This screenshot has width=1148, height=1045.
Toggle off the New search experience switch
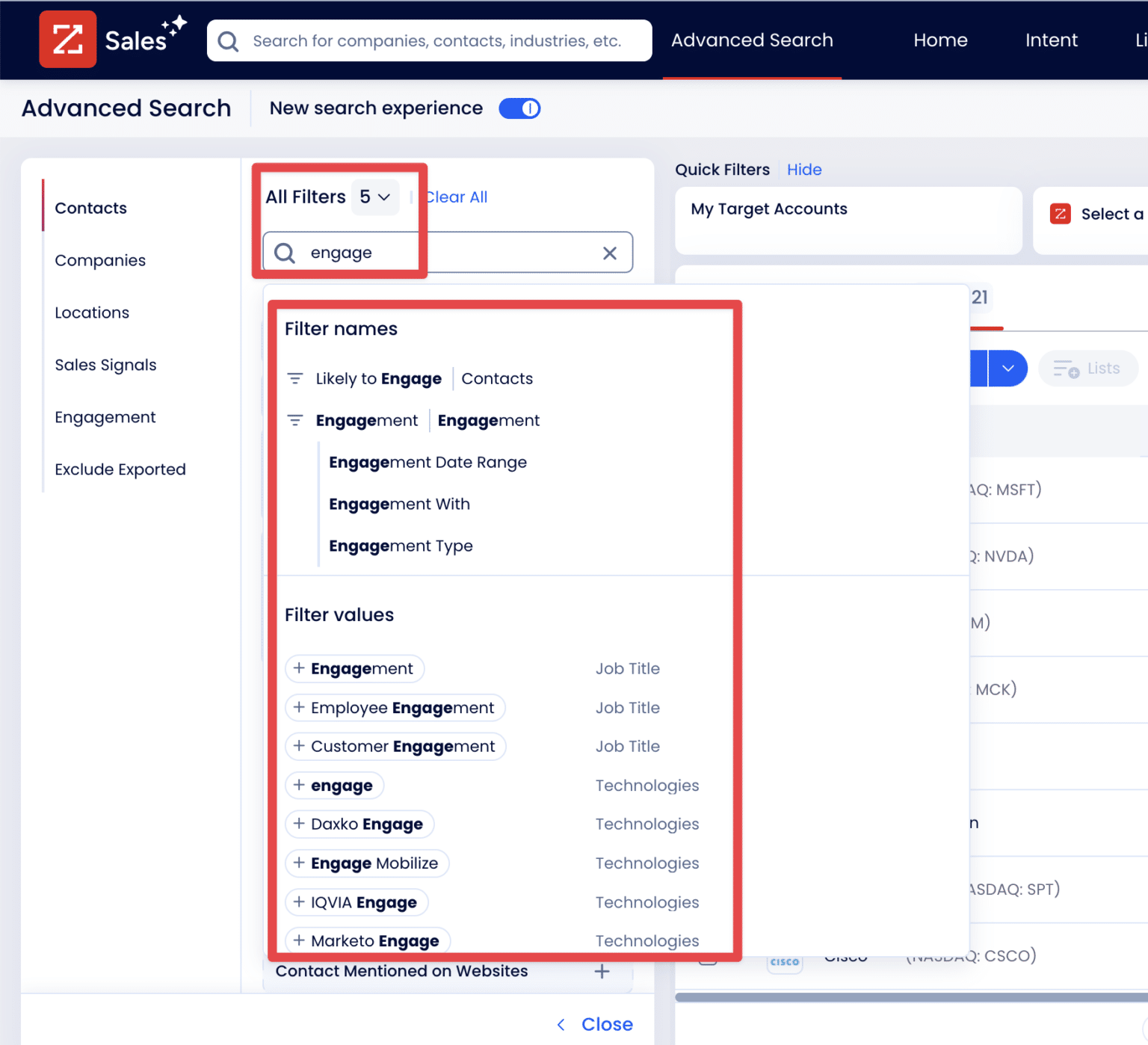(x=519, y=108)
